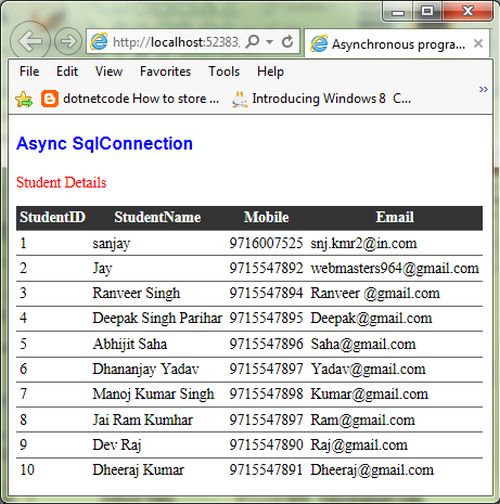Close the browser window
This screenshot has height=504, width=500.
[x=468, y=12]
